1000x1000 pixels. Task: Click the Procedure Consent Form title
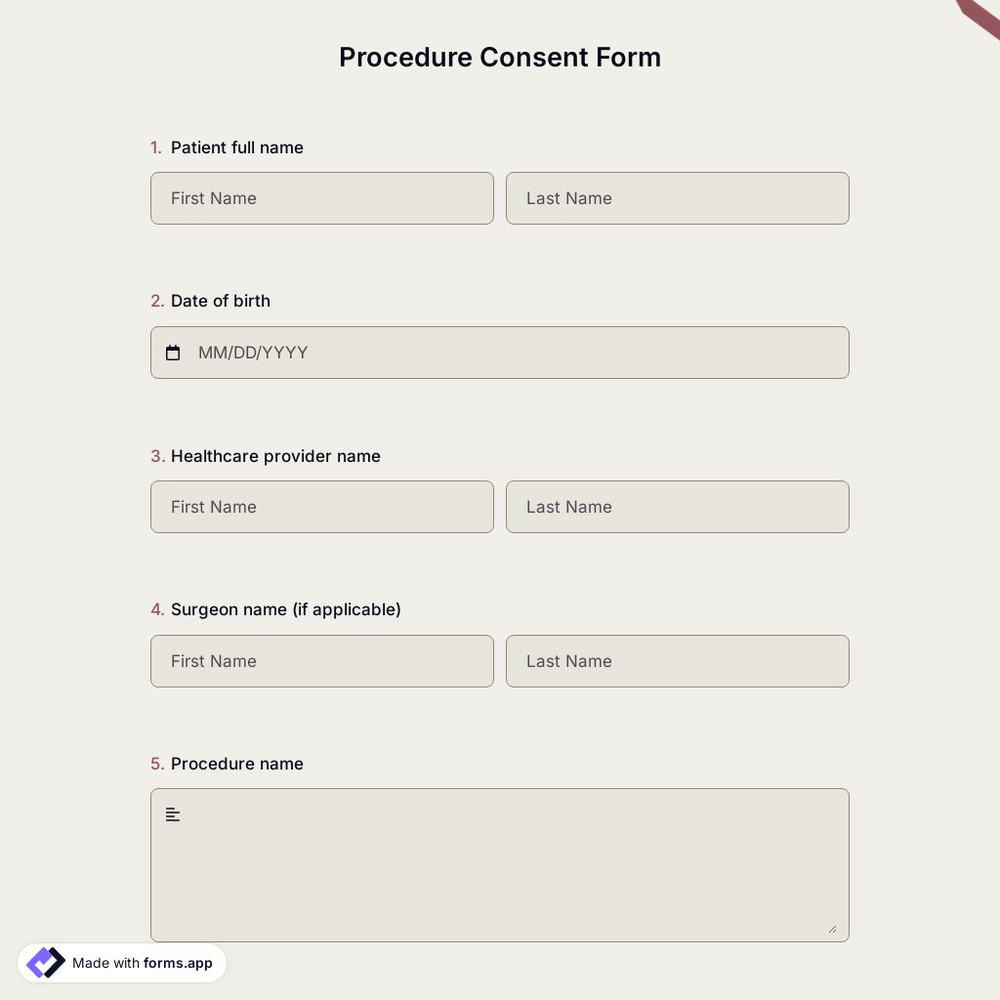pos(499,57)
